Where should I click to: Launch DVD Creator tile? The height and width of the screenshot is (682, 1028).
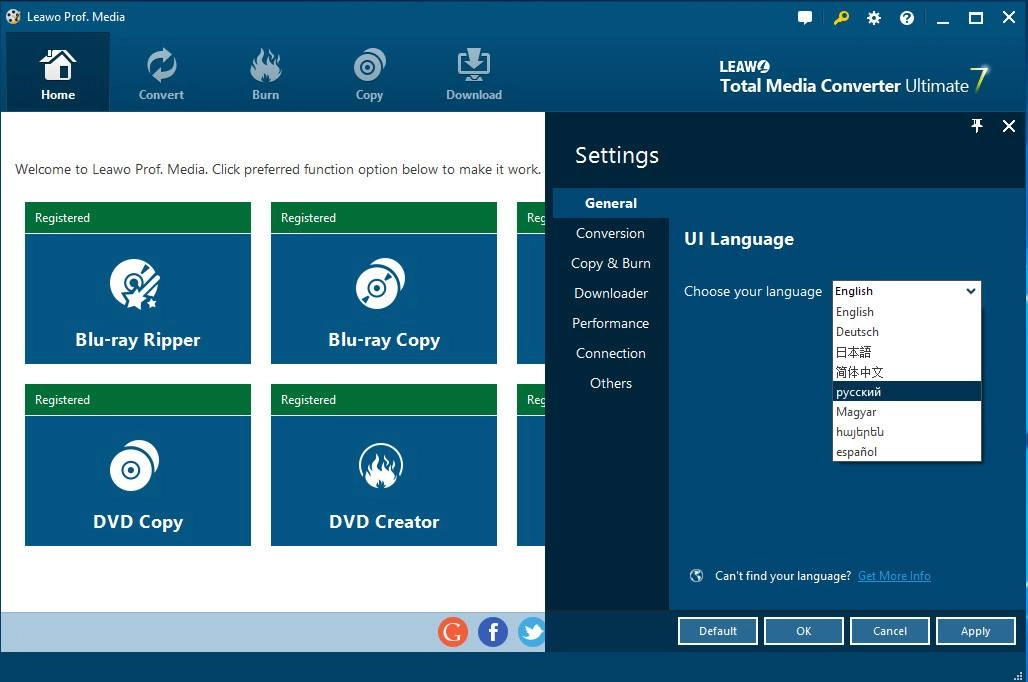click(x=384, y=481)
